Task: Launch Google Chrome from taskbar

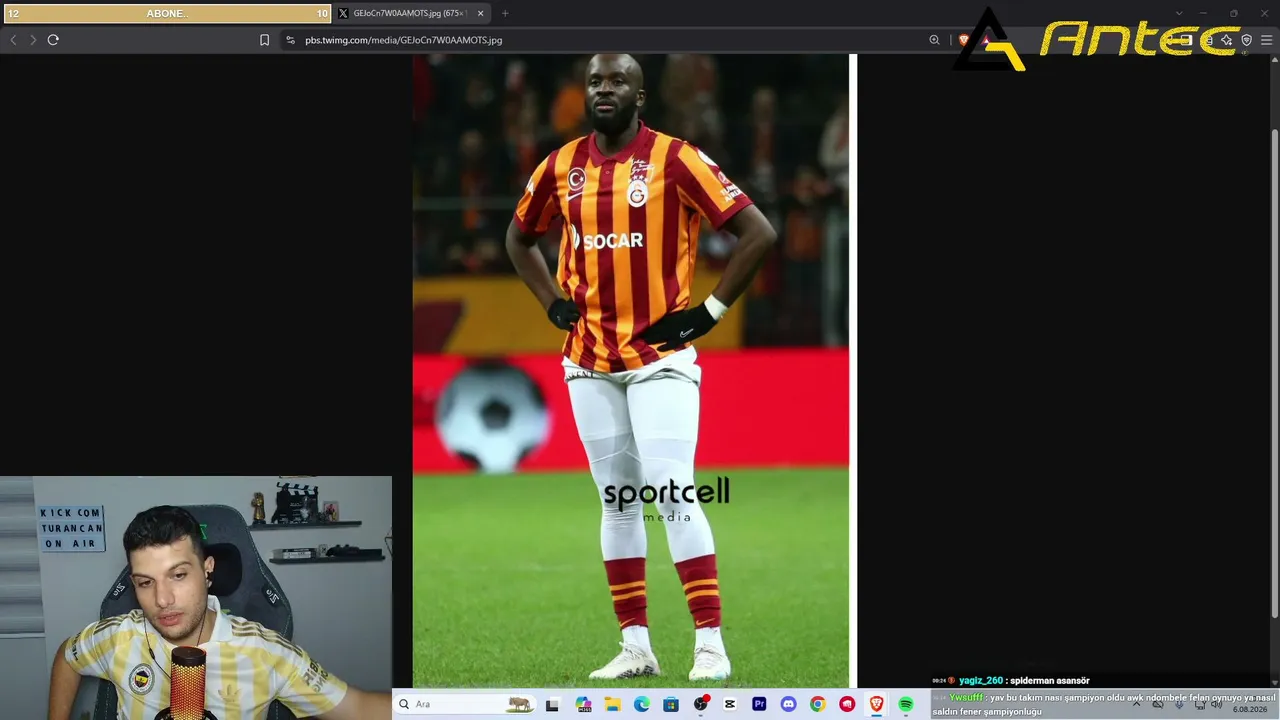Action: 818,704
